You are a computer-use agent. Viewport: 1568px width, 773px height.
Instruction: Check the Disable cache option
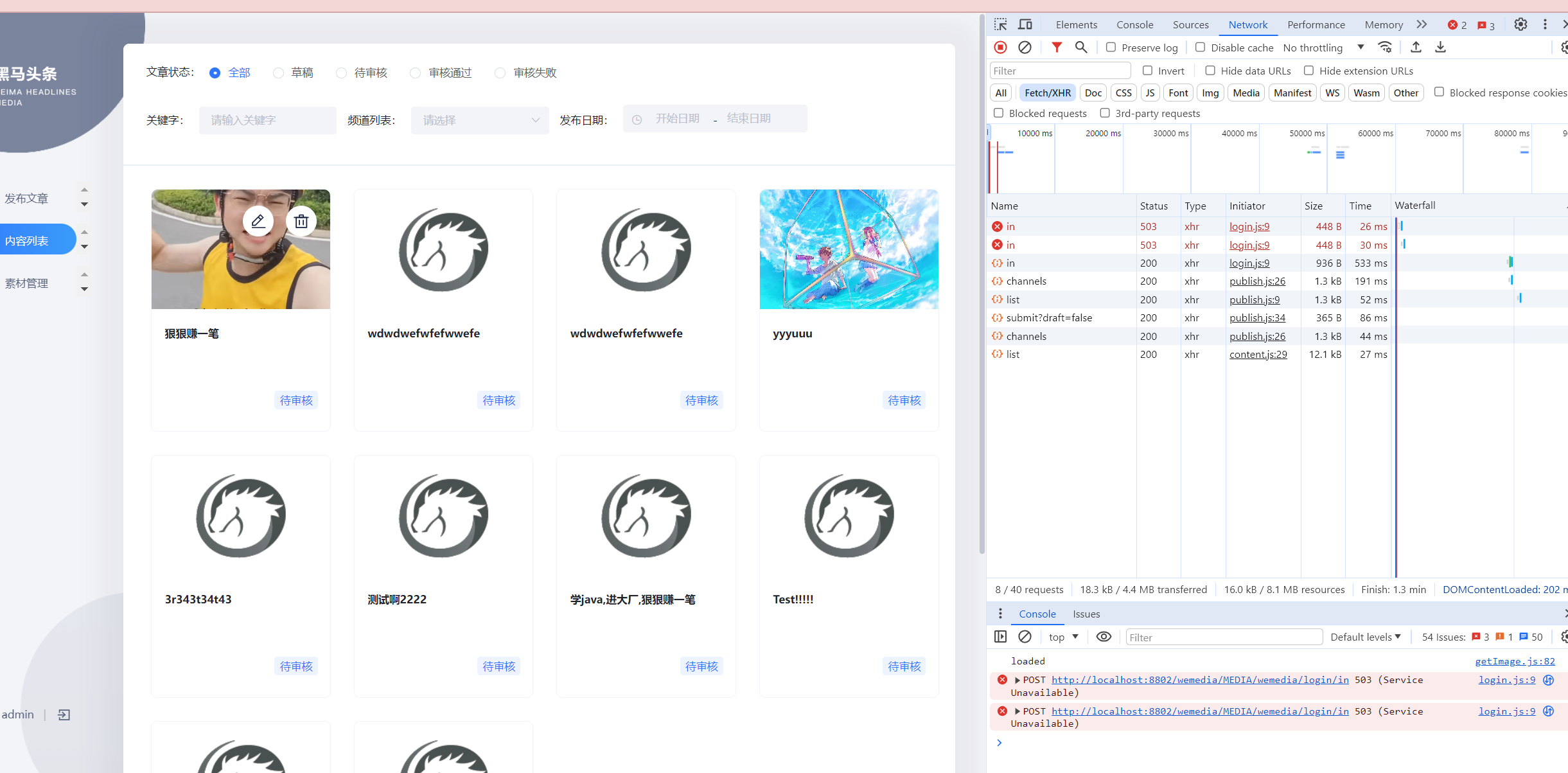click(x=1200, y=48)
